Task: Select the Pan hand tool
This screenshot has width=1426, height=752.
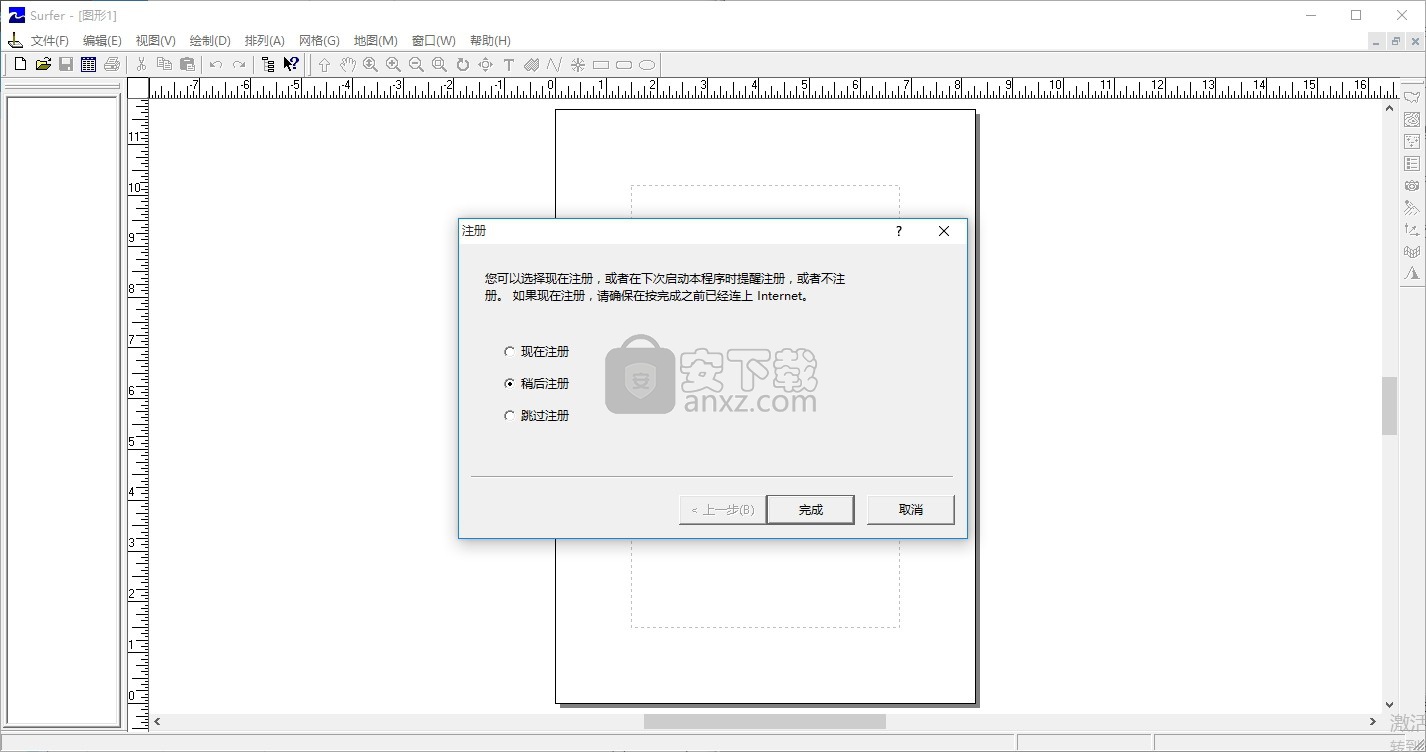Action: [x=347, y=64]
